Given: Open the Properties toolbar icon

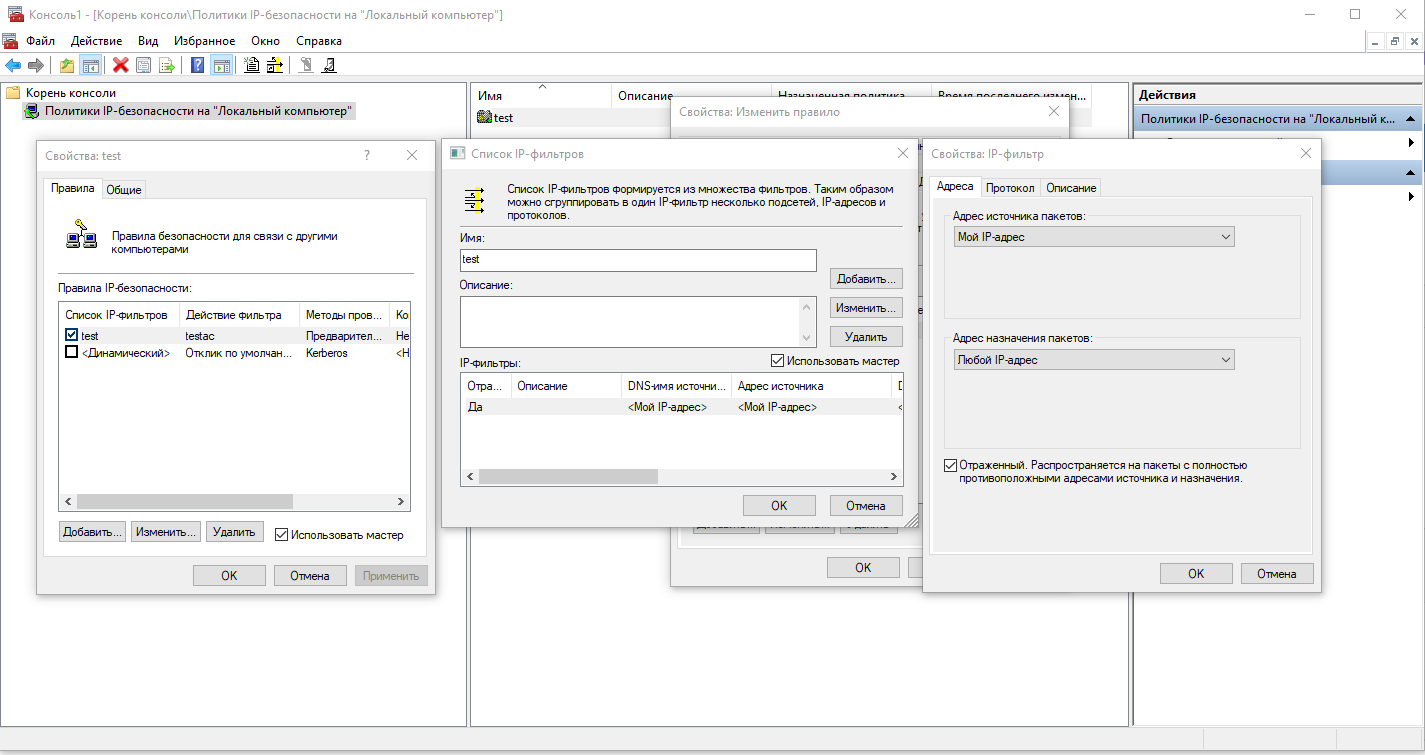Looking at the screenshot, I should pos(144,66).
